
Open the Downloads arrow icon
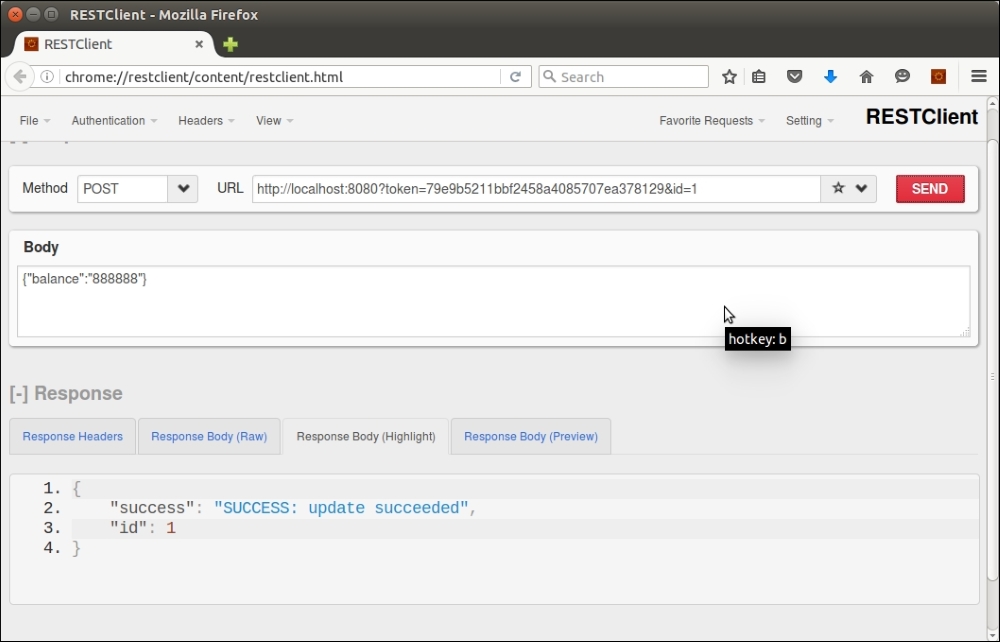830,77
